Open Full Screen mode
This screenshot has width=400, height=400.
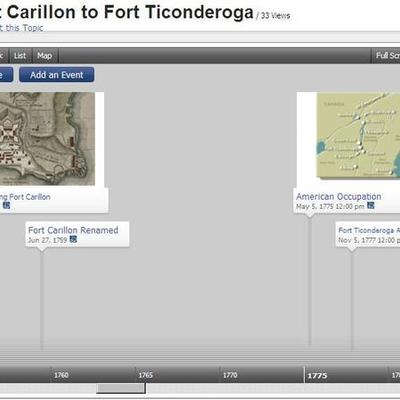(386, 56)
